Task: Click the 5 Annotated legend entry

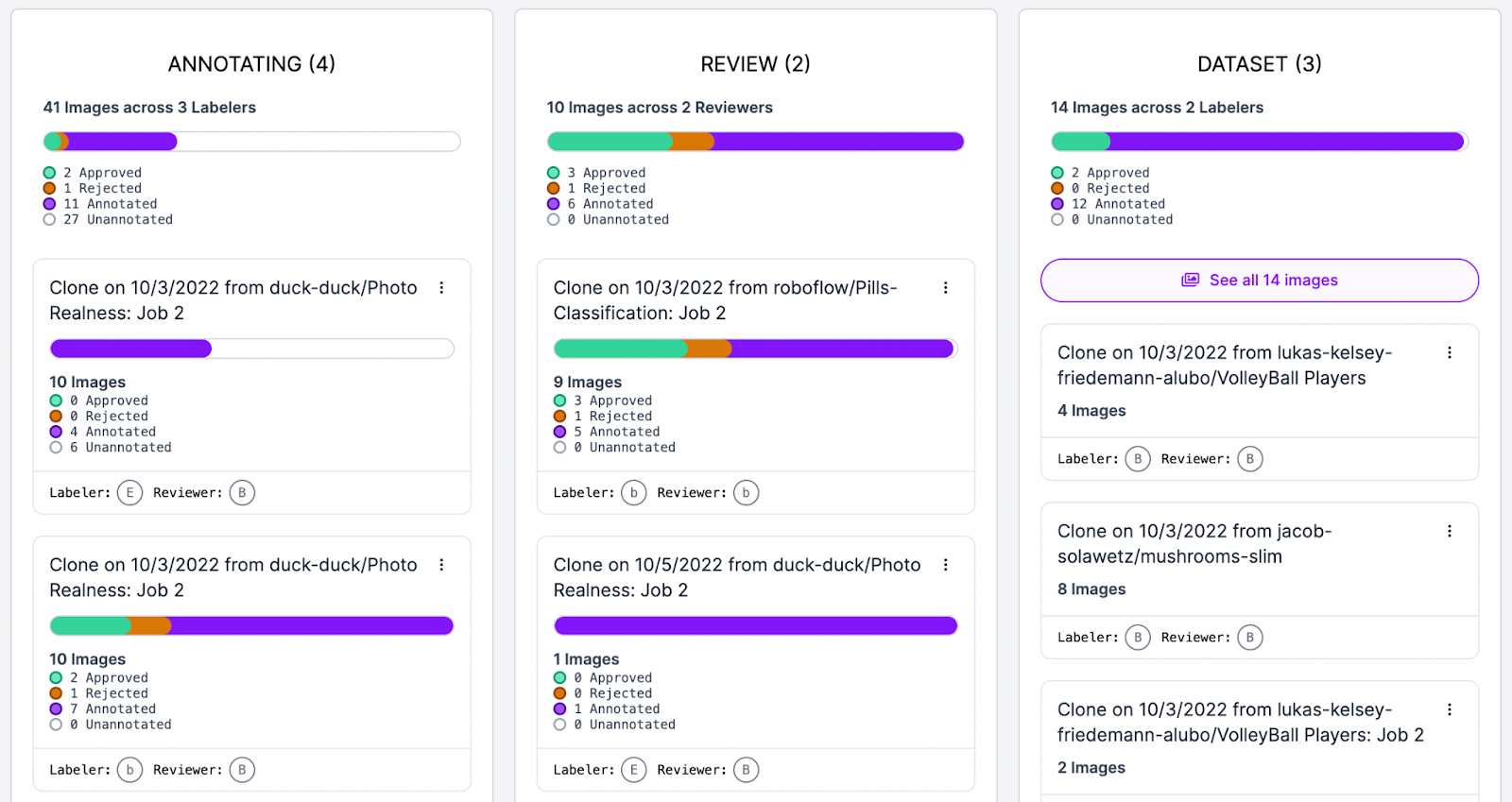Action: (608, 432)
